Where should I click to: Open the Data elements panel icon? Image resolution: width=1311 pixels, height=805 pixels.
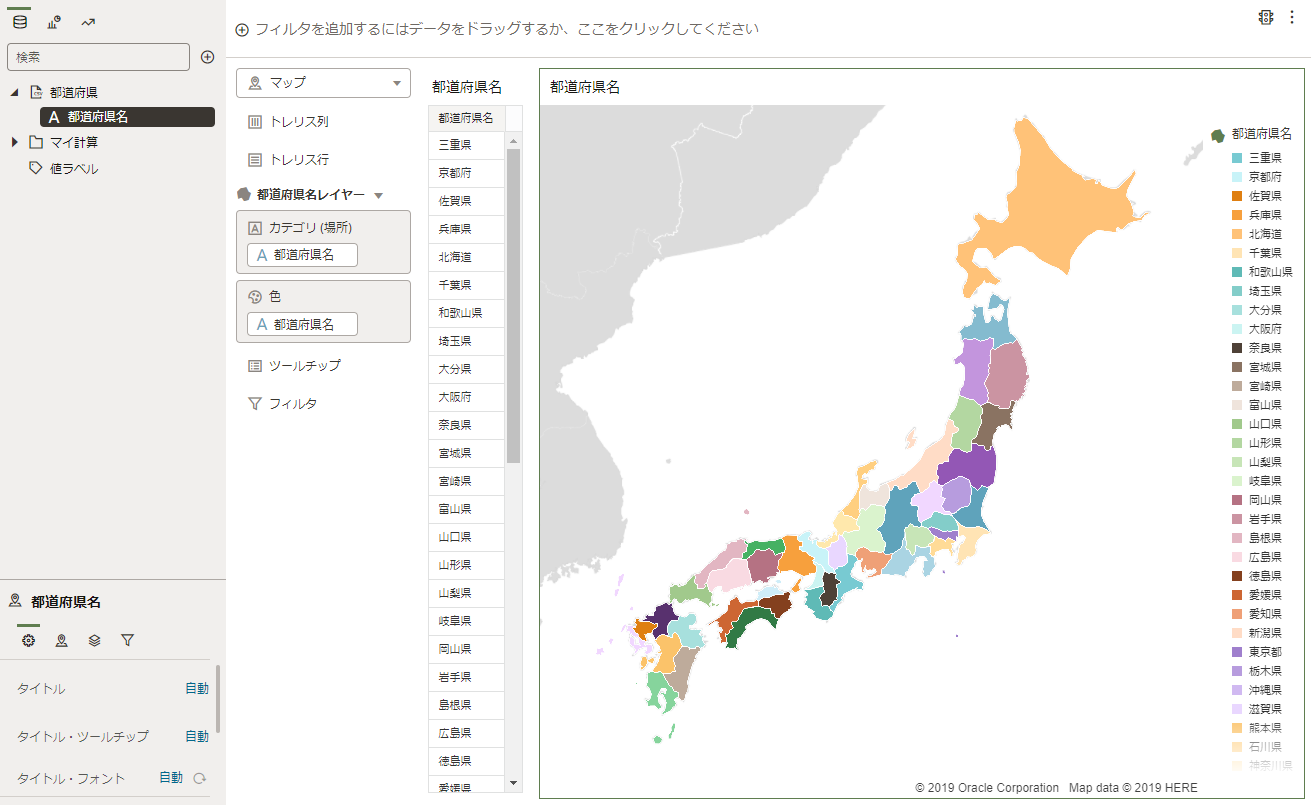coord(20,22)
